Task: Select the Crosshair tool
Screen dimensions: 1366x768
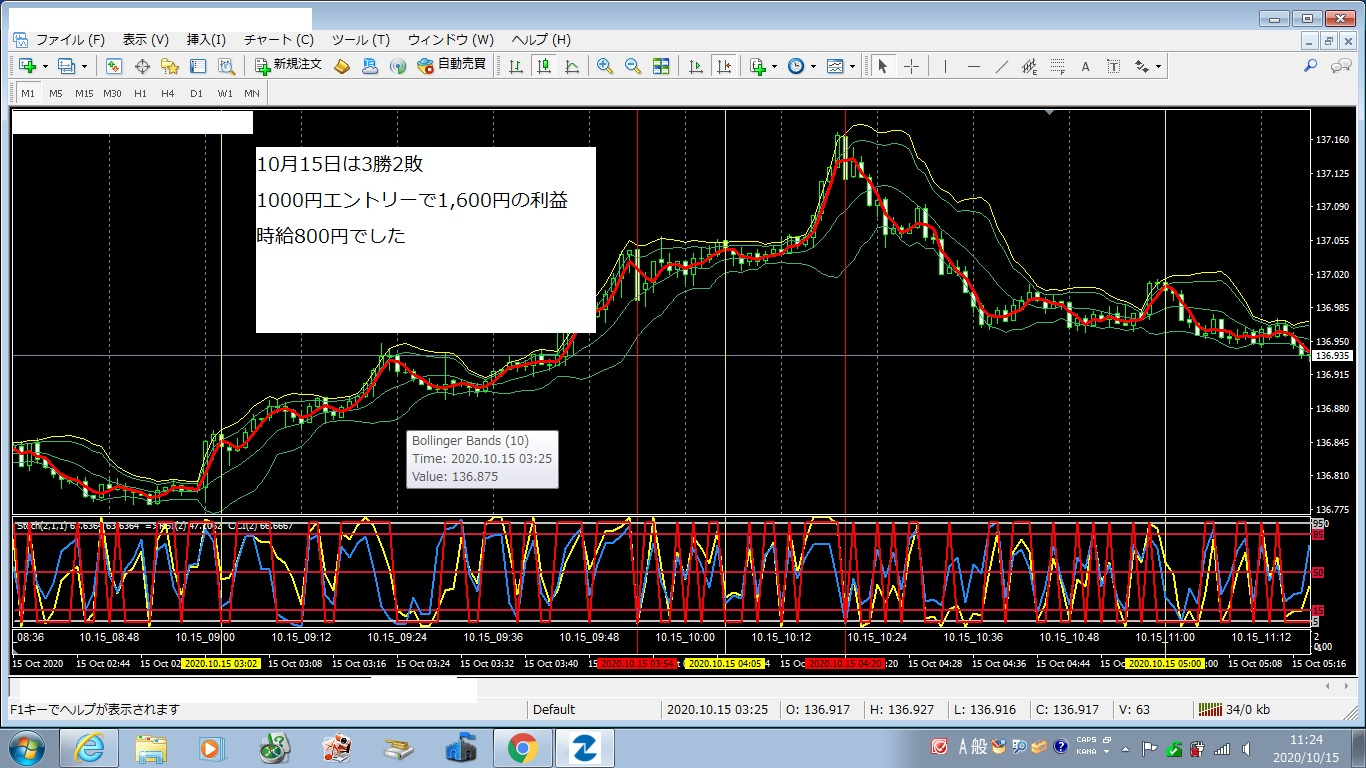Action: pos(911,66)
